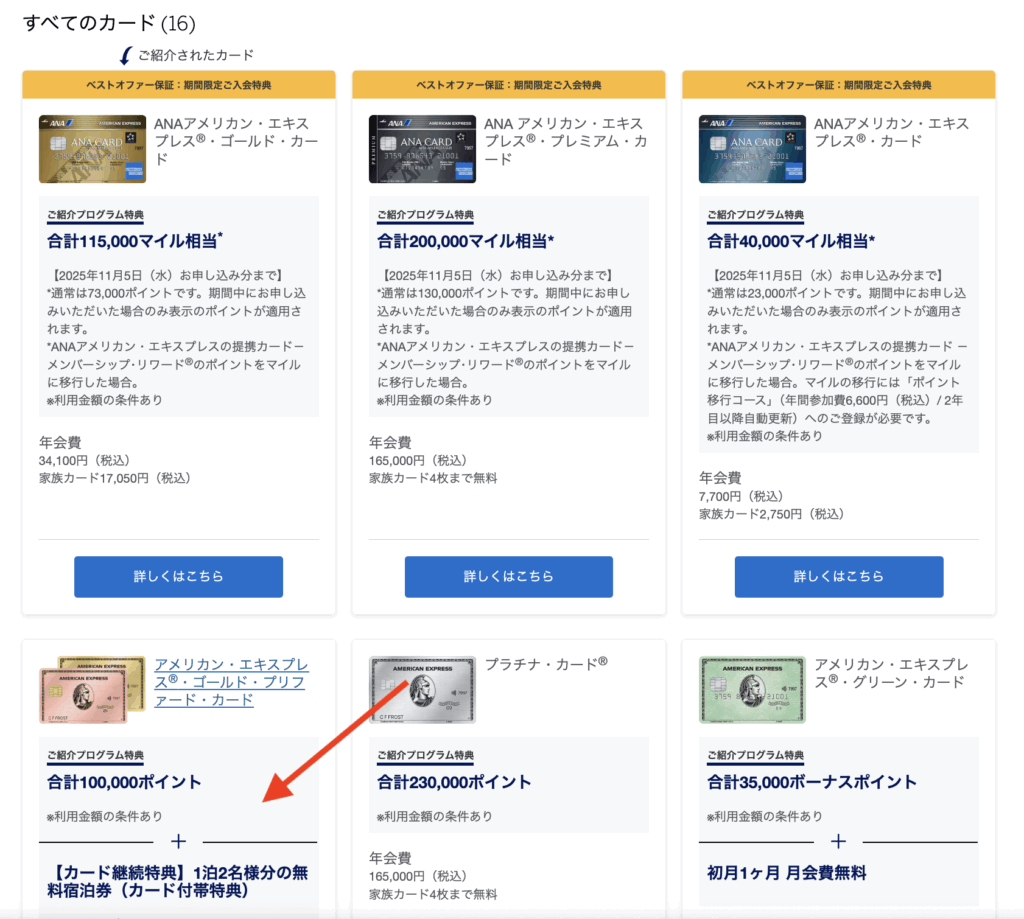Click the グリーン・カード title text

(889, 673)
